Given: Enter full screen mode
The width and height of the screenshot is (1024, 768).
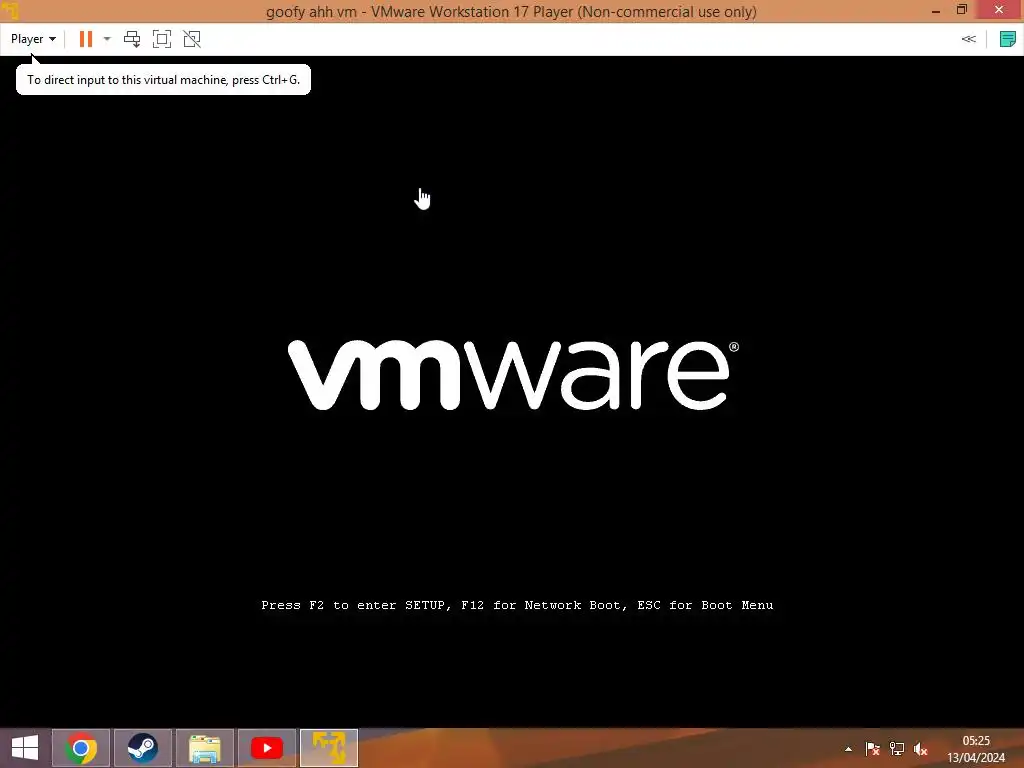Looking at the screenshot, I should [162, 39].
